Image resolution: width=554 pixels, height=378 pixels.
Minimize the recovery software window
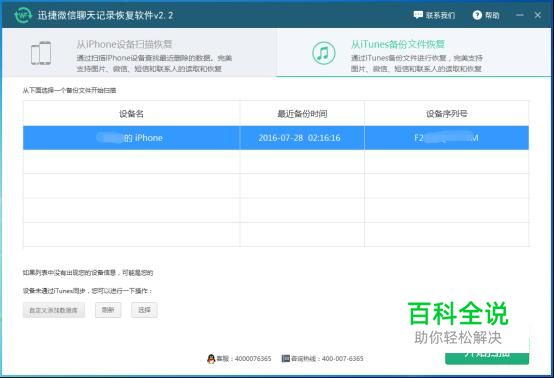click(x=519, y=15)
